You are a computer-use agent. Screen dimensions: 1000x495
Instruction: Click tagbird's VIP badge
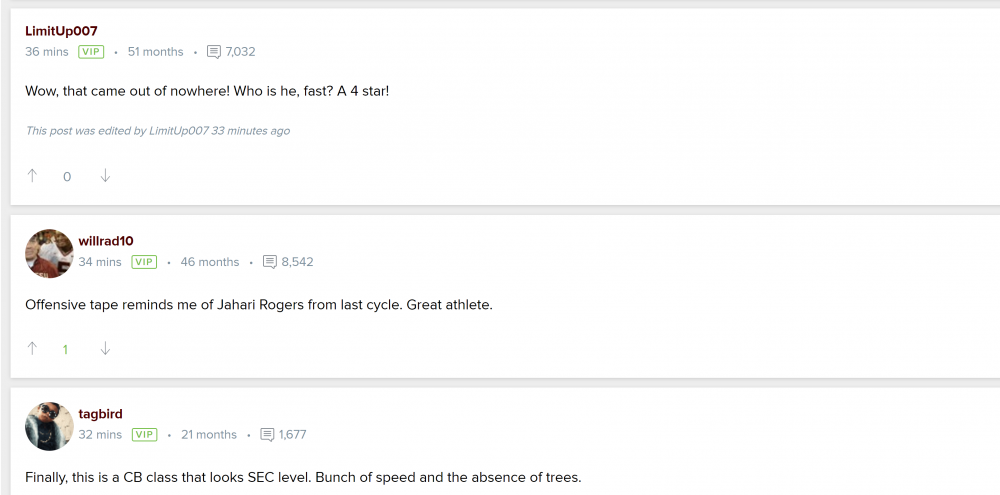(x=144, y=435)
